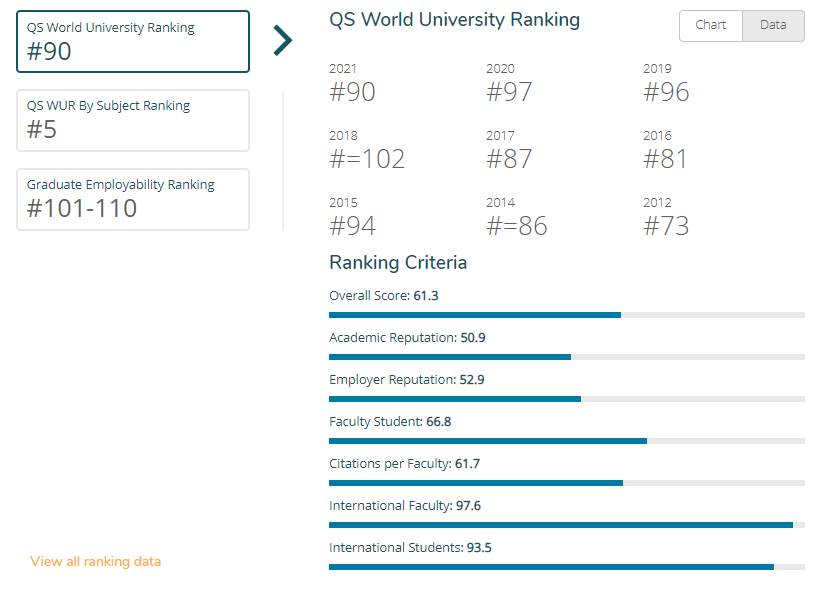This screenshot has width=814, height=603.
Task: Click the Ranking Criteria heading
Action: (x=398, y=263)
